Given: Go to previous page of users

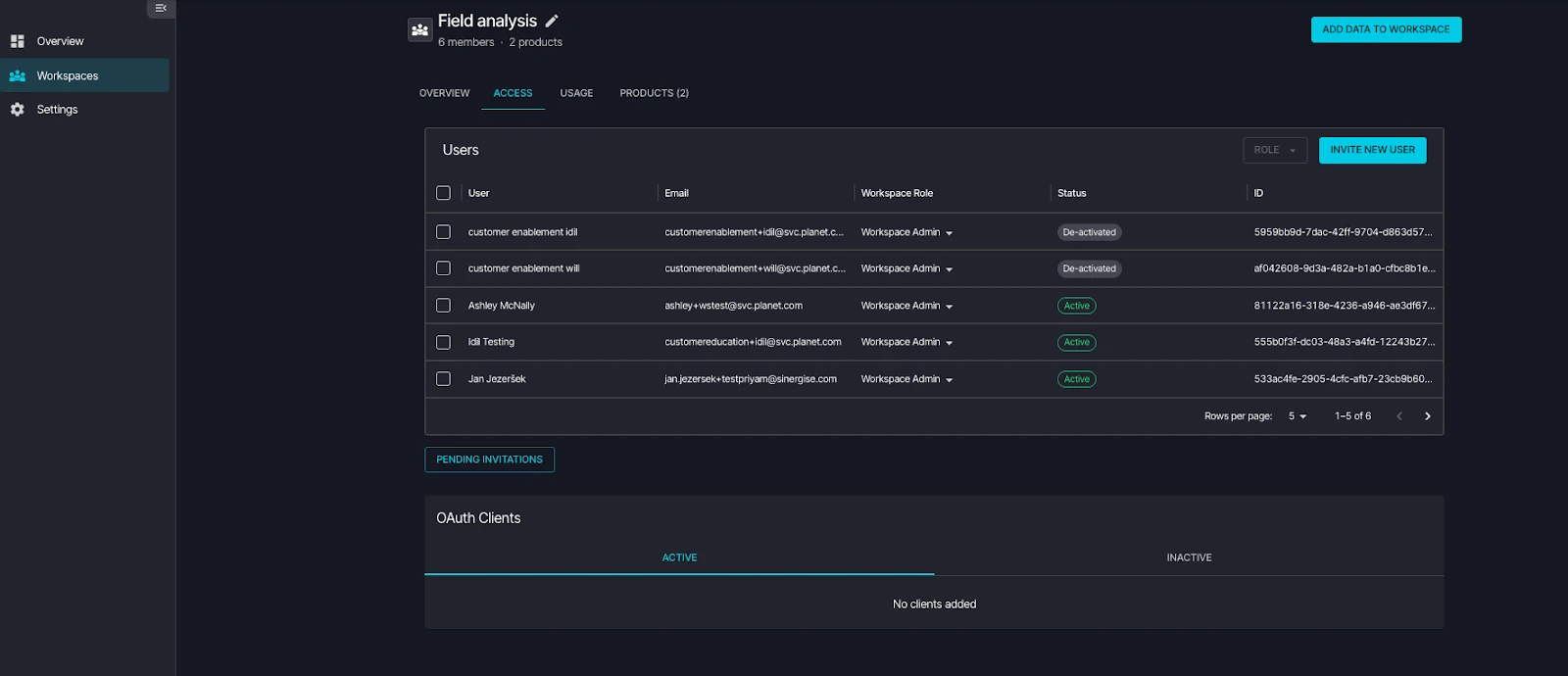Looking at the screenshot, I should [x=1398, y=416].
